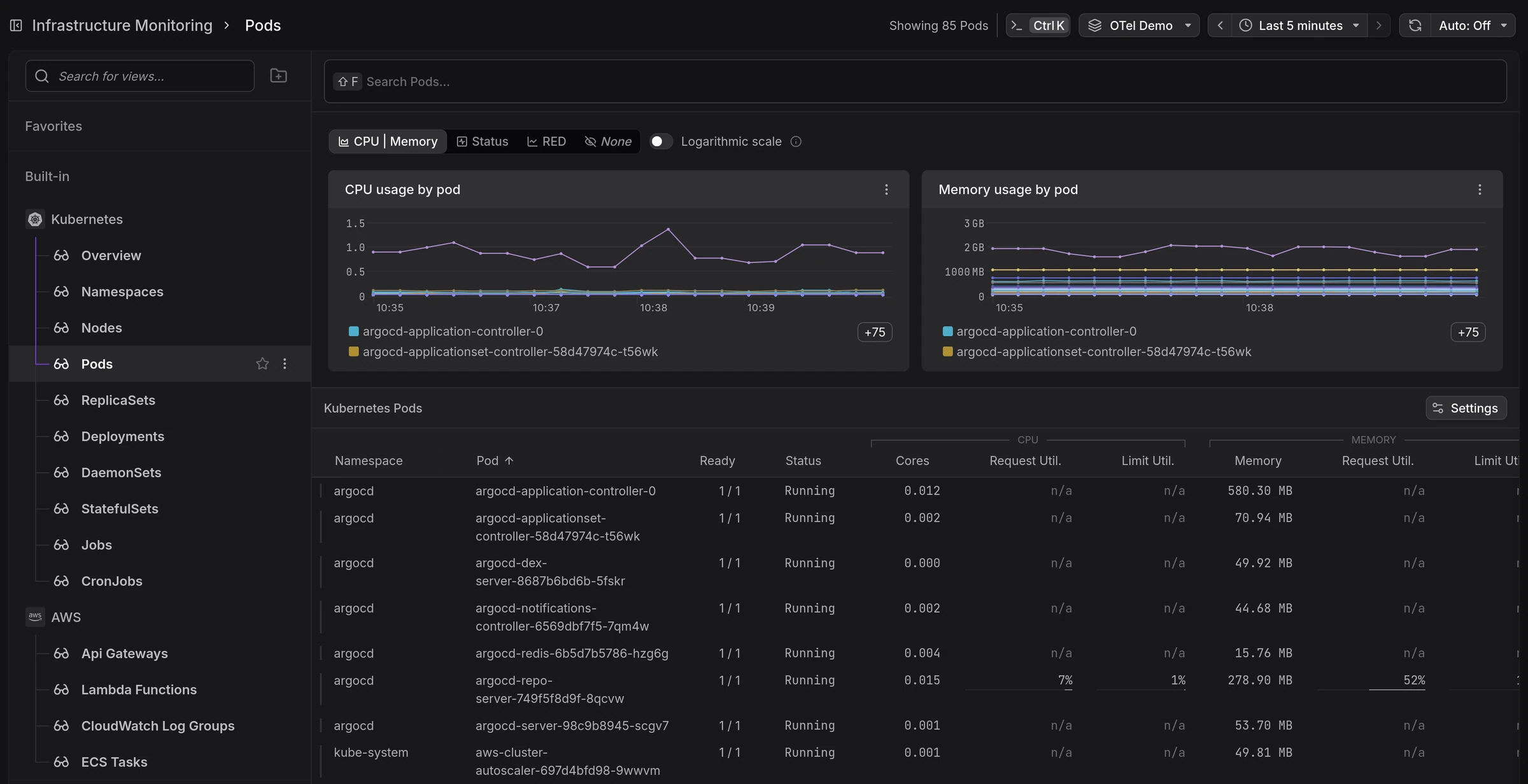Select the CPU | Memory chart tab
Image resolution: width=1528 pixels, height=784 pixels.
388,141
